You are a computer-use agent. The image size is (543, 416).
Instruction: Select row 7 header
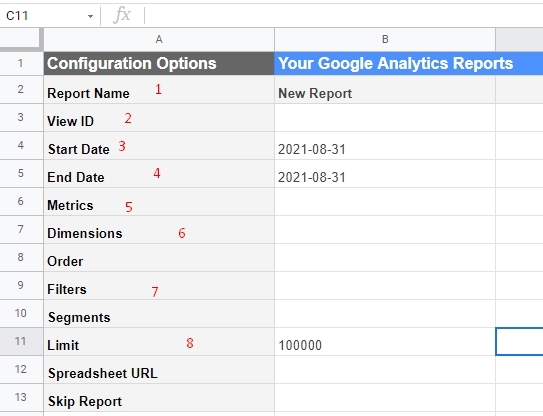click(21, 229)
